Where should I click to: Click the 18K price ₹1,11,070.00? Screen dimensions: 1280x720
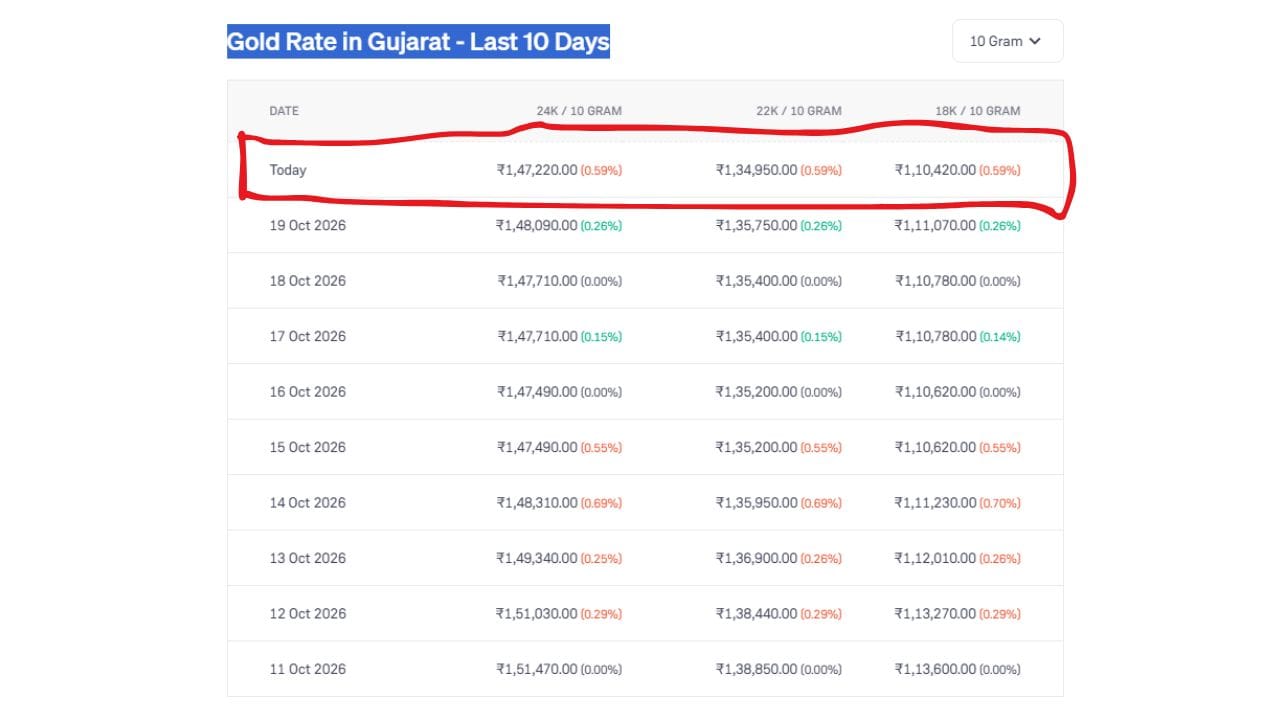pyautogui.click(x=936, y=226)
